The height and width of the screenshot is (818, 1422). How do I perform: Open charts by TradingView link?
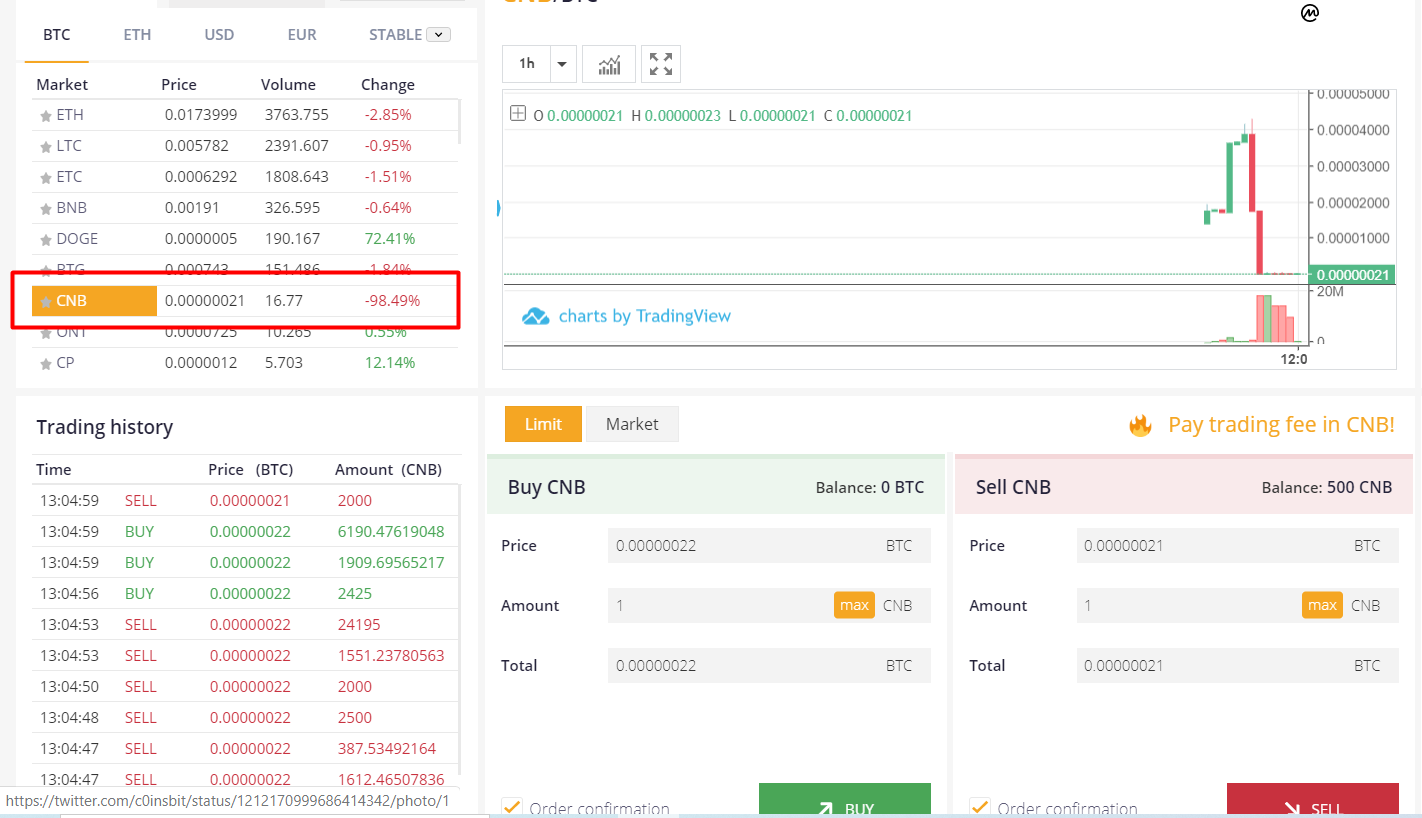click(x=645, y=316)
